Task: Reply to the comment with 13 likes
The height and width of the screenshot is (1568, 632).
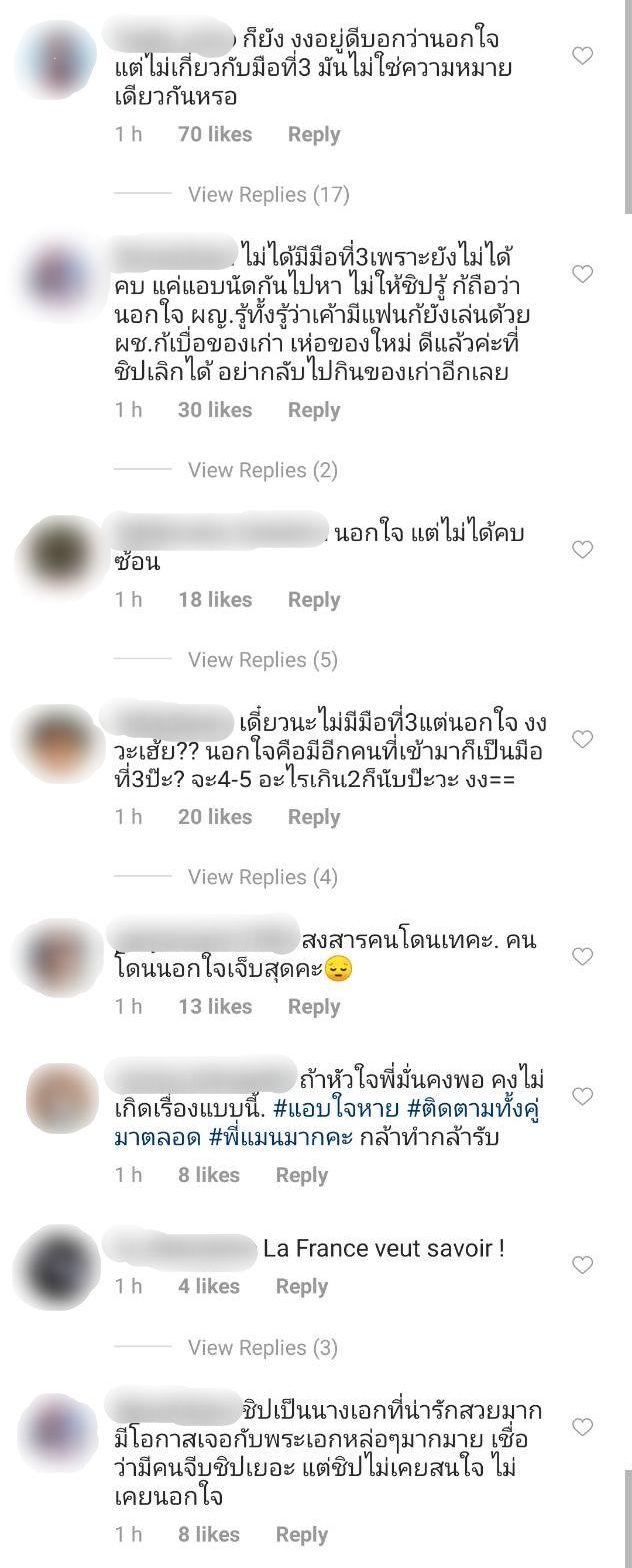Action: click(314, 1007)
